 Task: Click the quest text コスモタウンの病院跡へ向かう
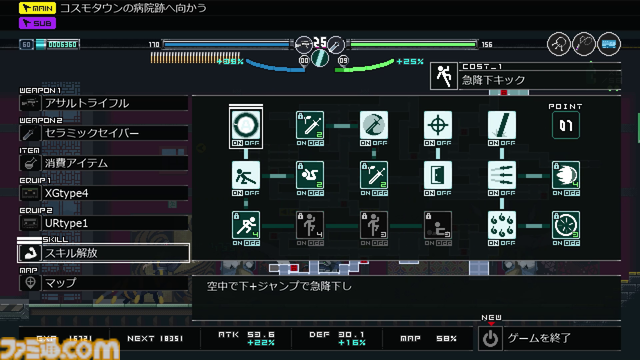133,8
